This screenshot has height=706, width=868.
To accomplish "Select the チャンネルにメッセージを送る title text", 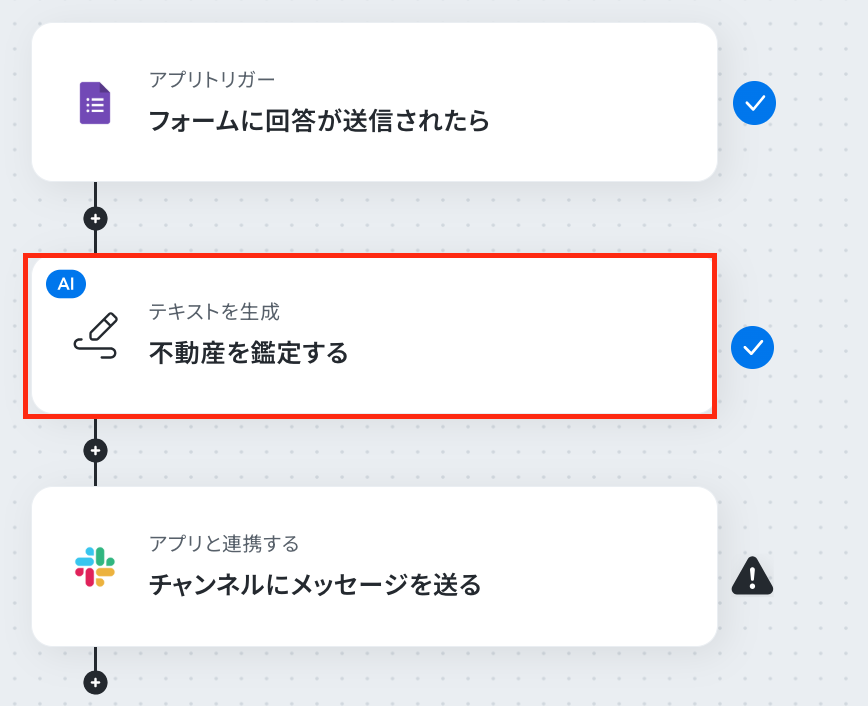I will point(316,585).
